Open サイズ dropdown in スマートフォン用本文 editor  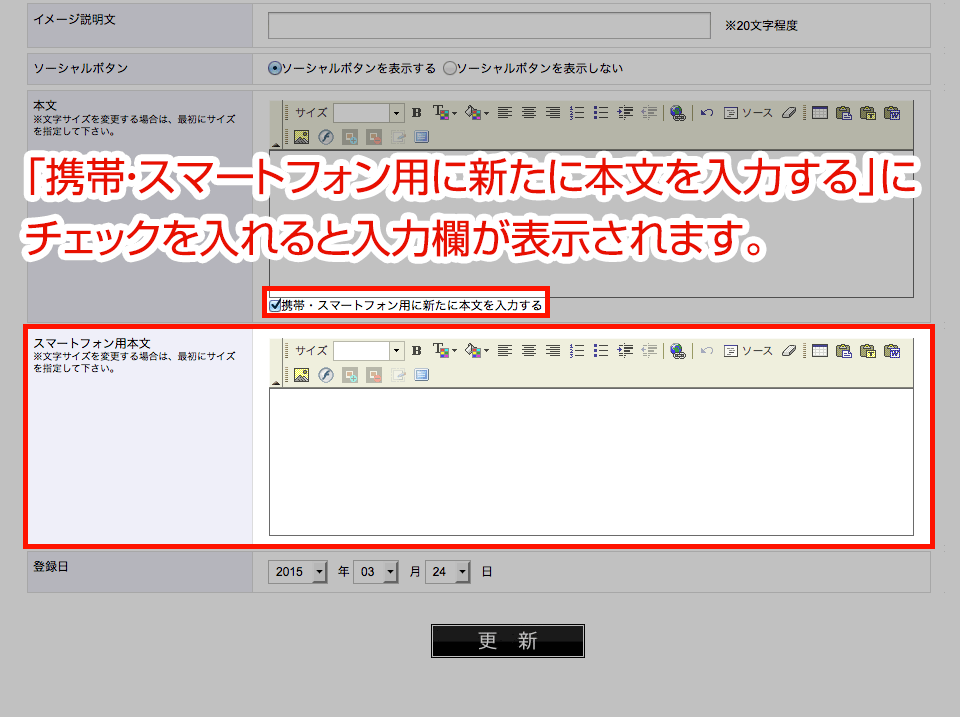pyautogui.click(x=396, y=351)
